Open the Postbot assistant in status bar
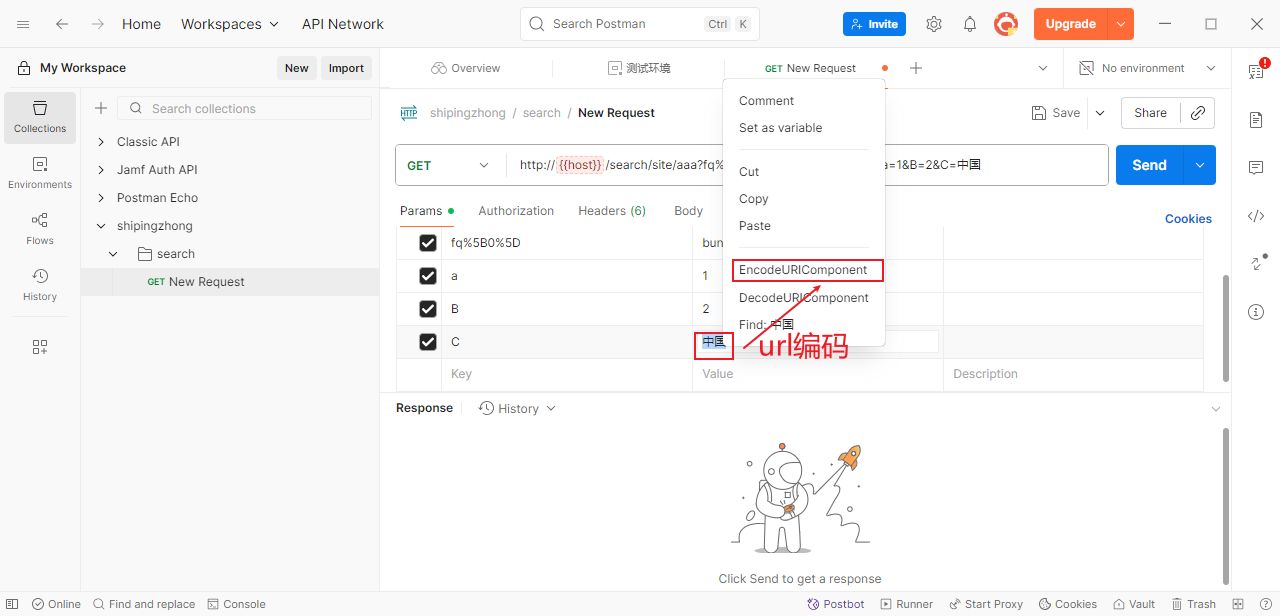Viewport: 1280px width, 616px height. (x=836, y=604)
